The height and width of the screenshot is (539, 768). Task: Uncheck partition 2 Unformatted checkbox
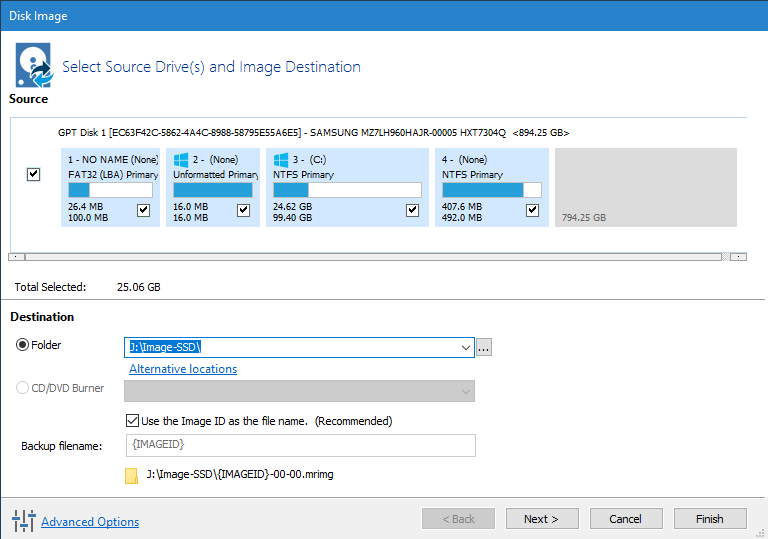243,210
